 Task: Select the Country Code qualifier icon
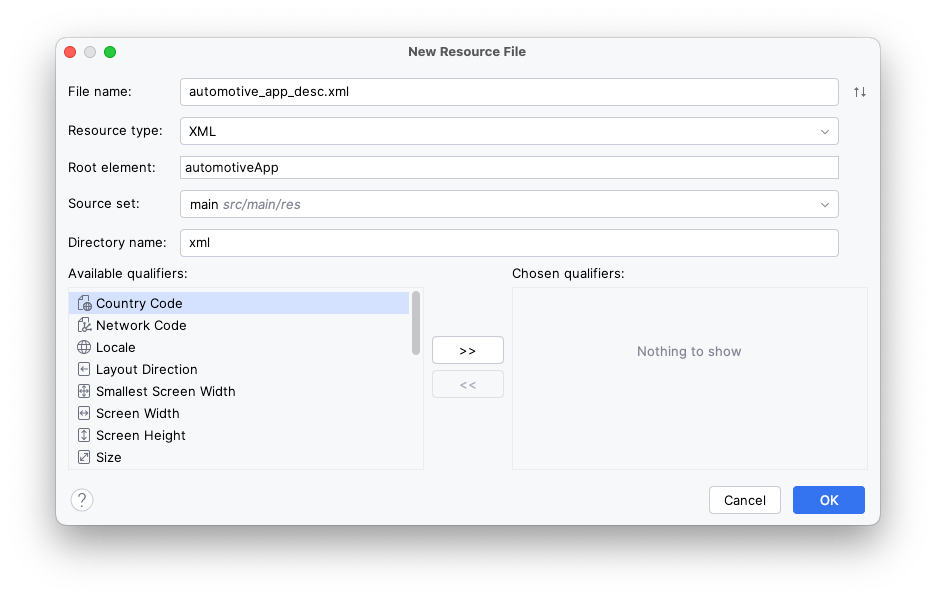pos(84,303)
